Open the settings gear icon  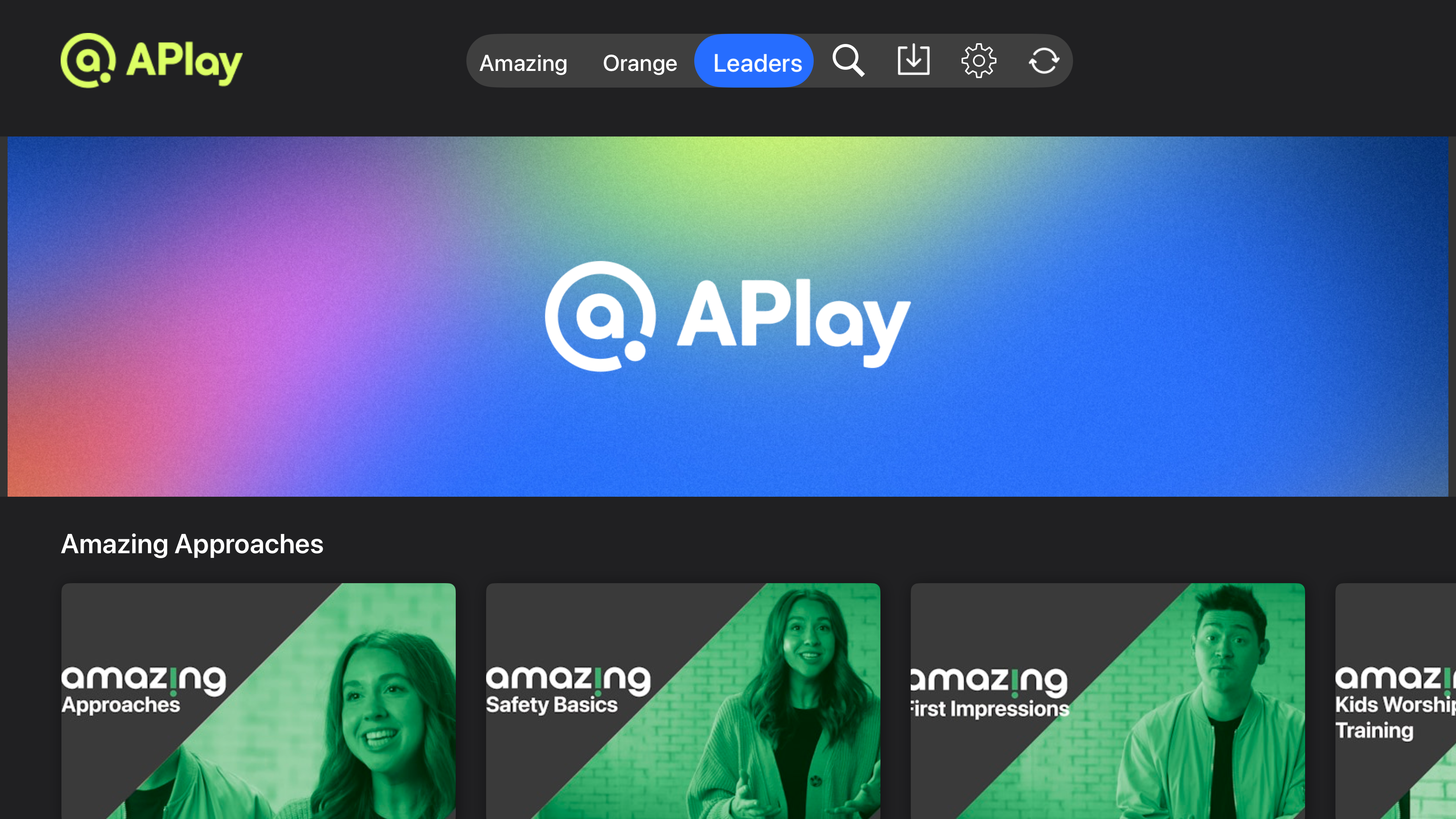[978, 61]
